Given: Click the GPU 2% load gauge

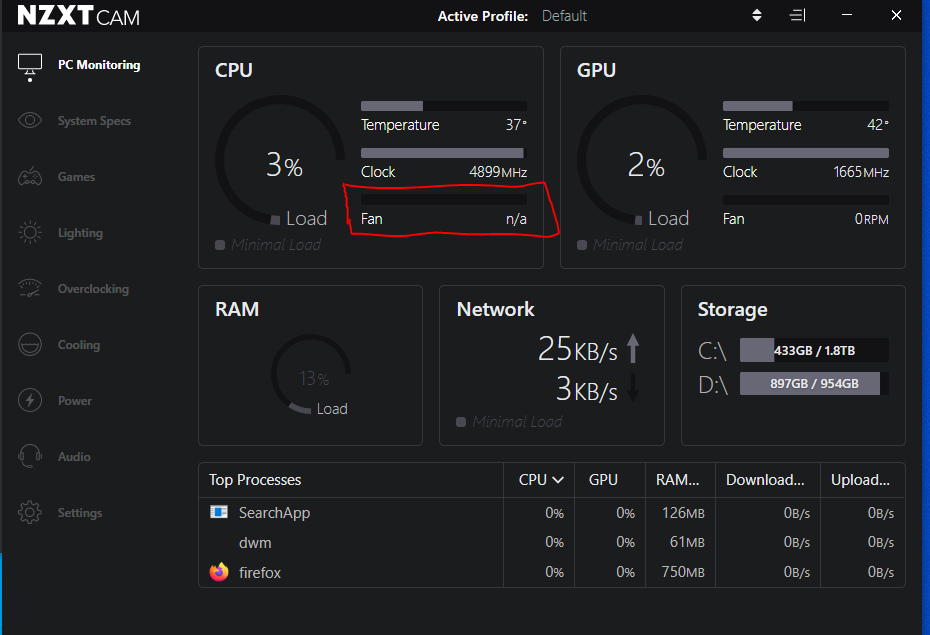Looking at the screenshot, I should pos(641,160).
